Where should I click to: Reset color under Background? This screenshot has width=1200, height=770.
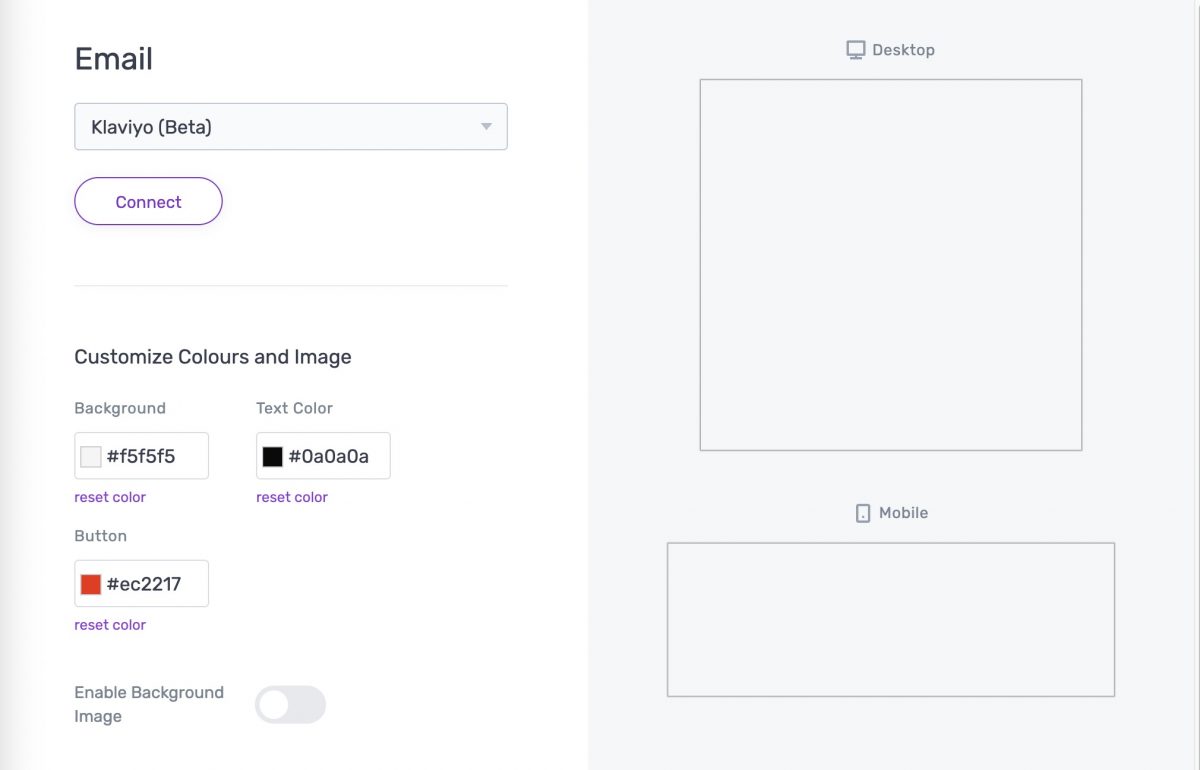[x=110, y=497]
